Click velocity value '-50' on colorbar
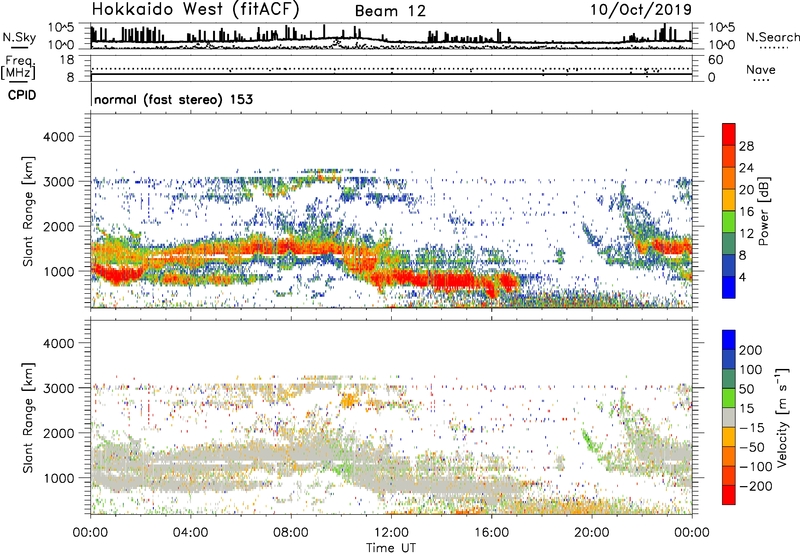Image resolution: width=800 pixels, height=554 pixels. (x=752, y=447)
